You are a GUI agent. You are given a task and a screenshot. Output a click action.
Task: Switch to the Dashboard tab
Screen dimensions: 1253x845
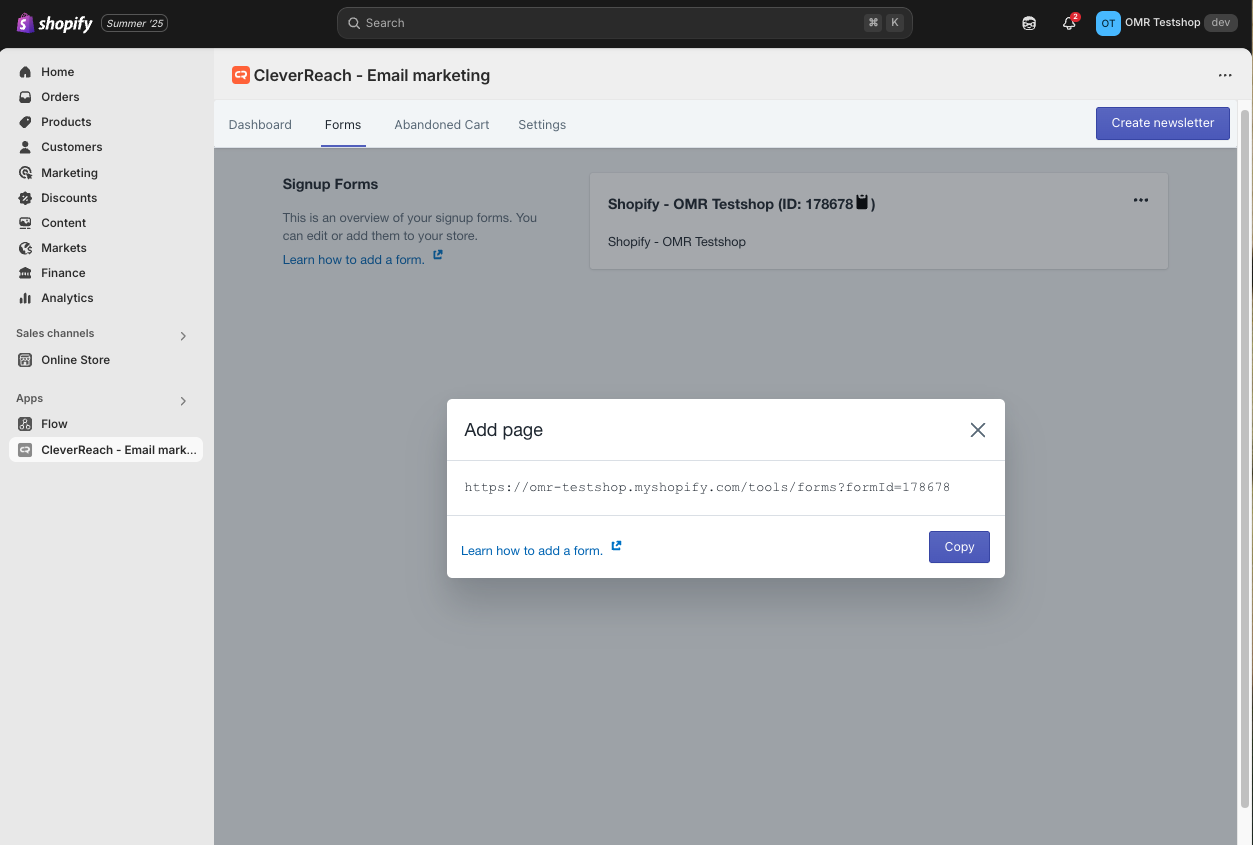click(260, 125)
